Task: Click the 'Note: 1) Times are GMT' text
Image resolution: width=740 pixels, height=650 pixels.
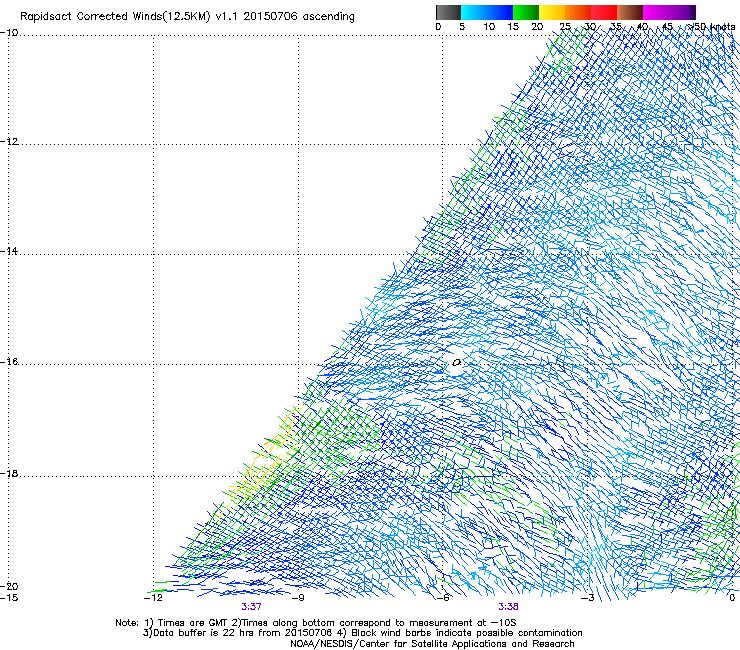Action: (x=172, y=623)
